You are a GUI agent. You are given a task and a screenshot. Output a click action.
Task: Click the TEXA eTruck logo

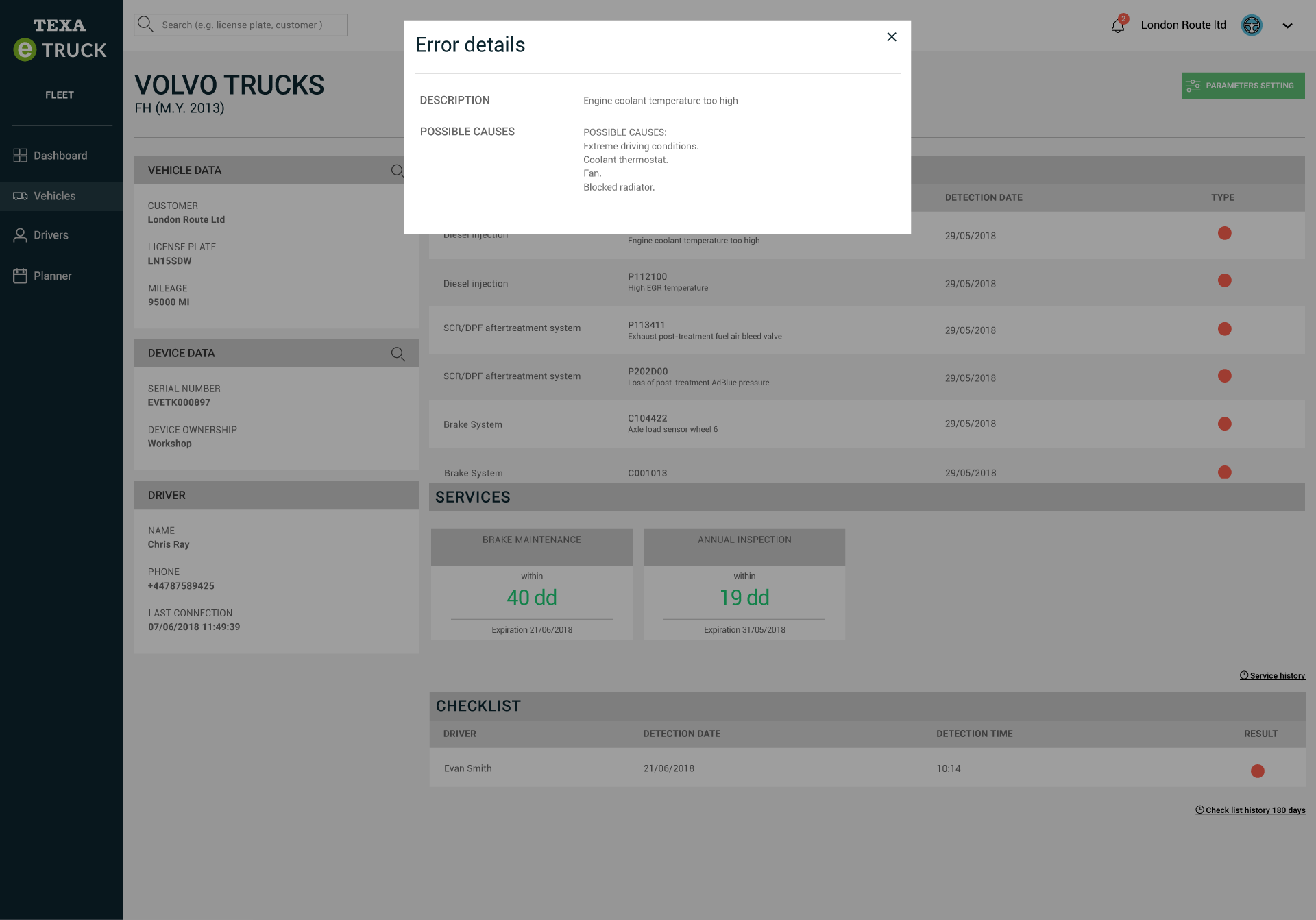click(60, 39)
